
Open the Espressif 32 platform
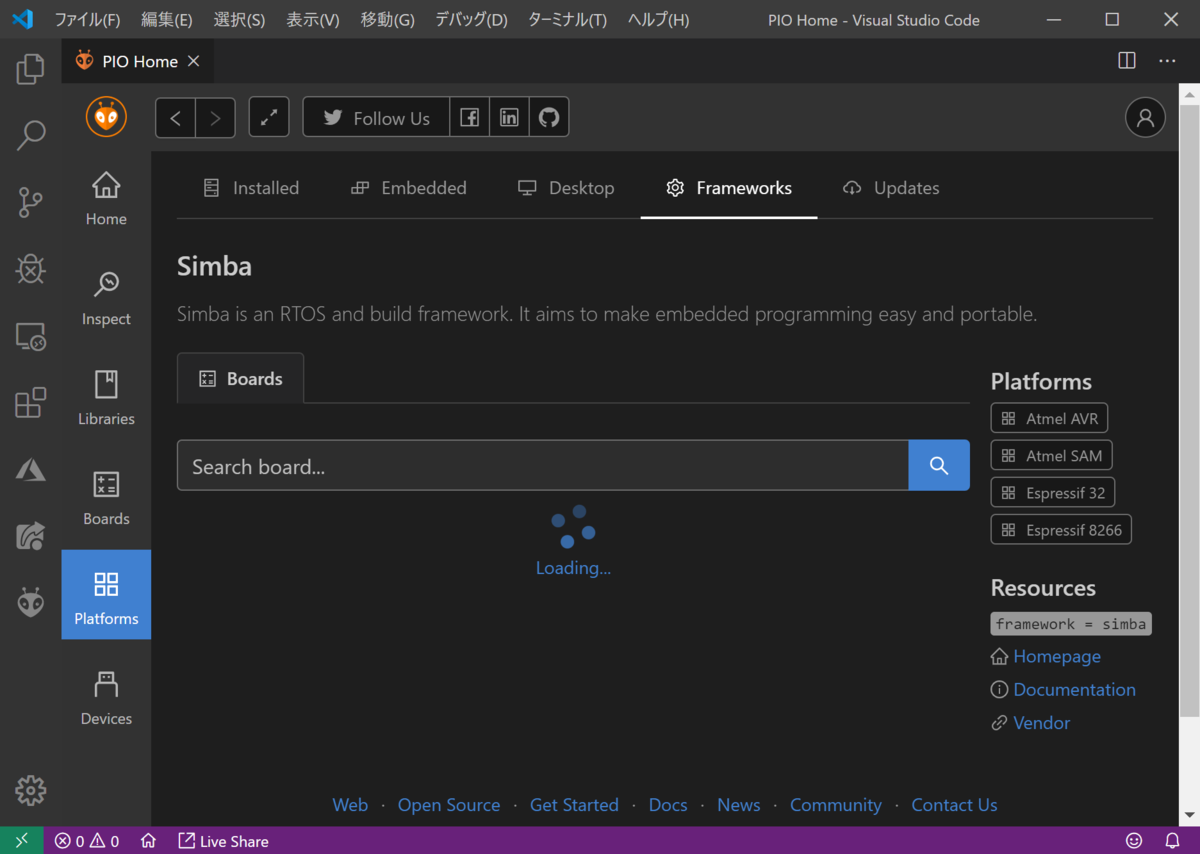[1053, 492]
